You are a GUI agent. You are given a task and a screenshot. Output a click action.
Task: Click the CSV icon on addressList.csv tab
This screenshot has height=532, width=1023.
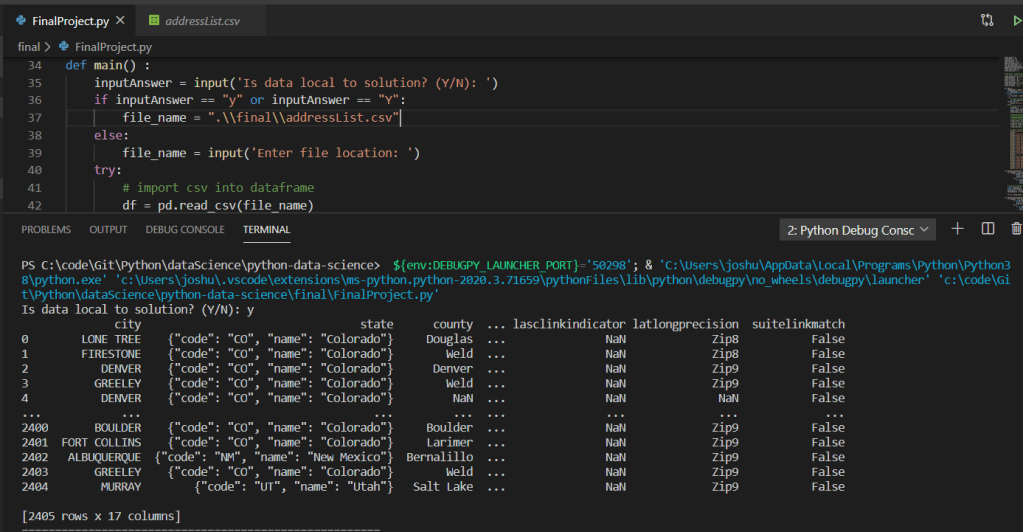pos(153,20)
